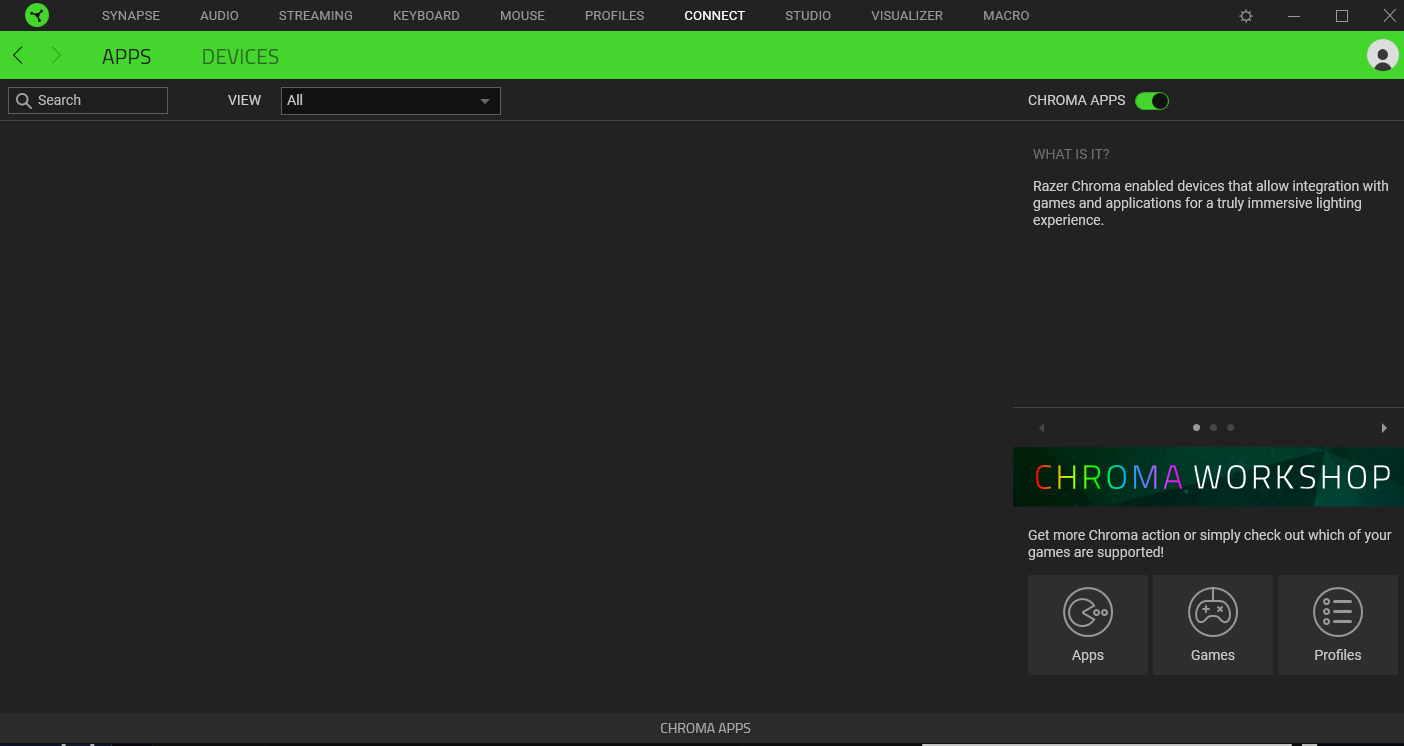1404x746 pixels.
Task: Switch to the Streaming tab
Action: point(316,16)
